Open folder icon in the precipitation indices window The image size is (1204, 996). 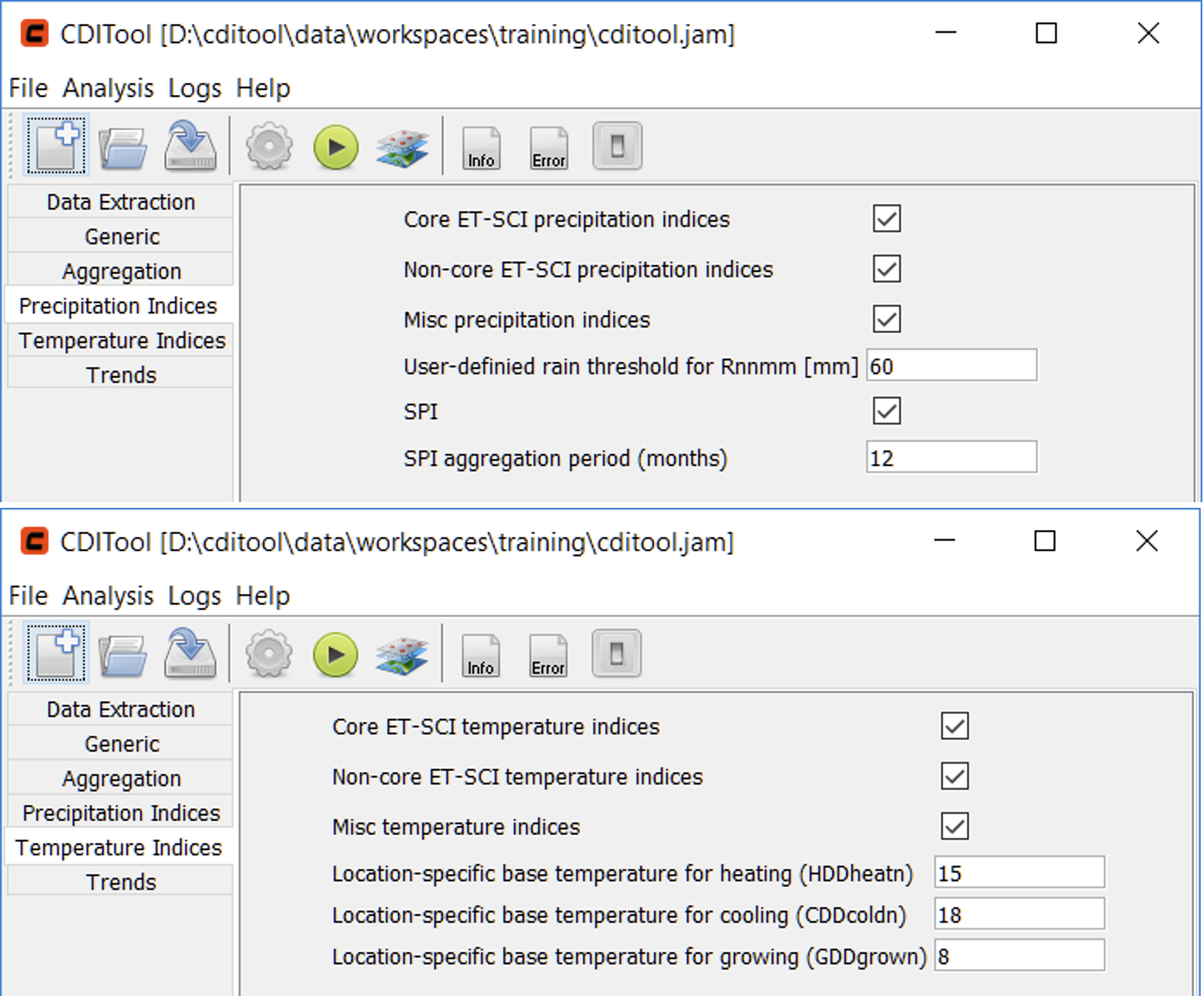click(122, 148)
